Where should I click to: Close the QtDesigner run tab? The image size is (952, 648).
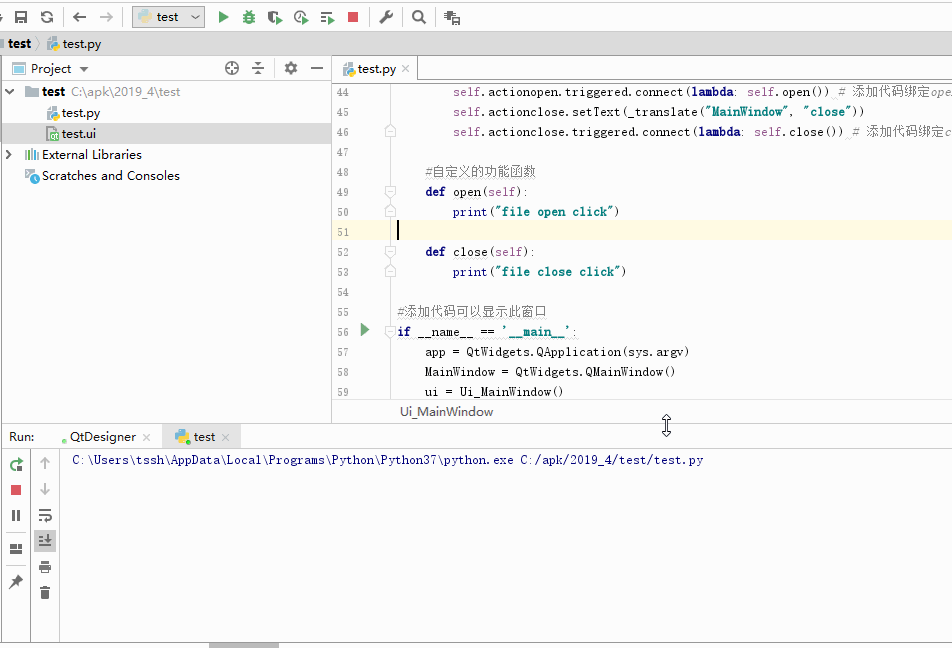tap(146, 437)
